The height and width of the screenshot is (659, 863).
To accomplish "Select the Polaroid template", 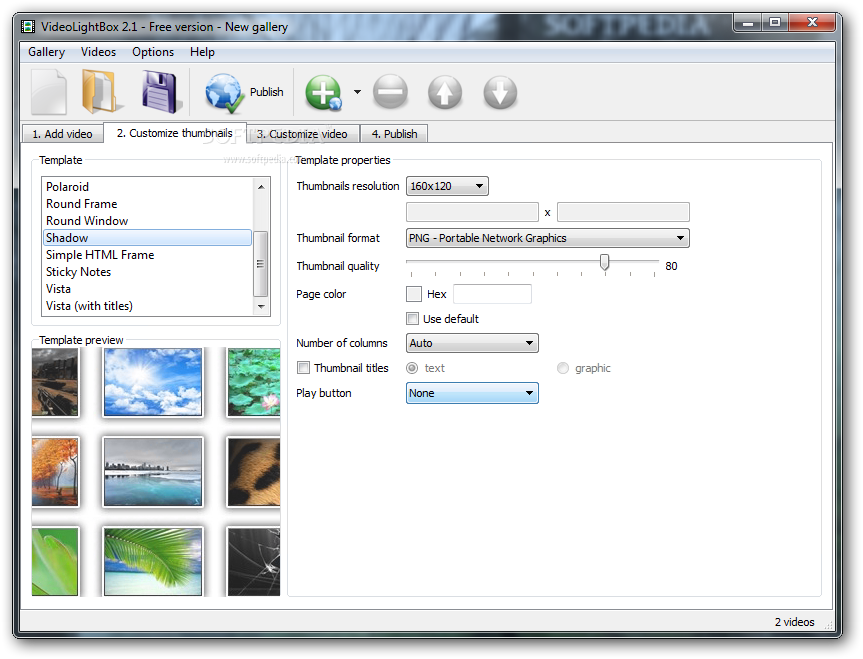I will [147, 187].
